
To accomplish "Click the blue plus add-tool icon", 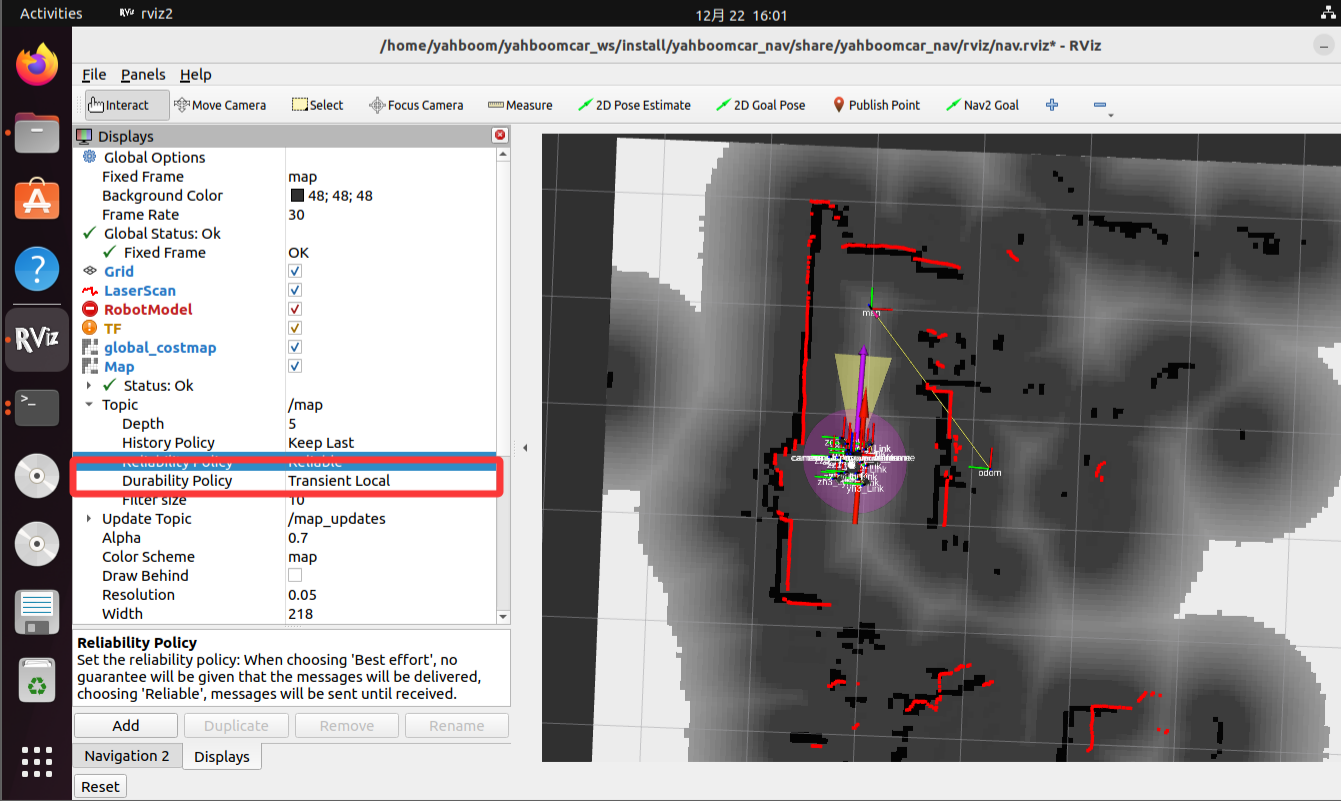I will (x=1052, y=105).
